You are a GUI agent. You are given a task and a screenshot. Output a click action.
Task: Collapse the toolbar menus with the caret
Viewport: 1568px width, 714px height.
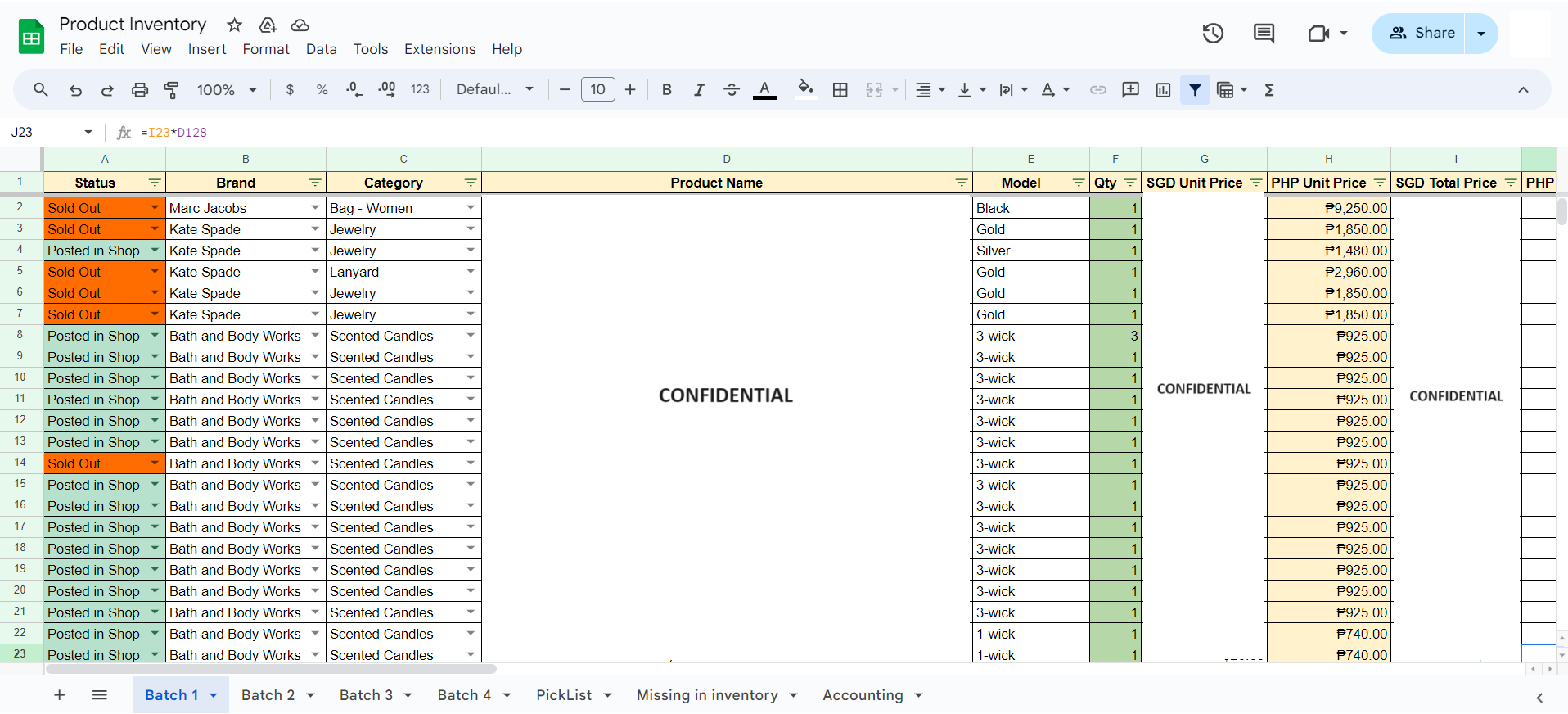pyautogui.click(x=1523, y=90)
